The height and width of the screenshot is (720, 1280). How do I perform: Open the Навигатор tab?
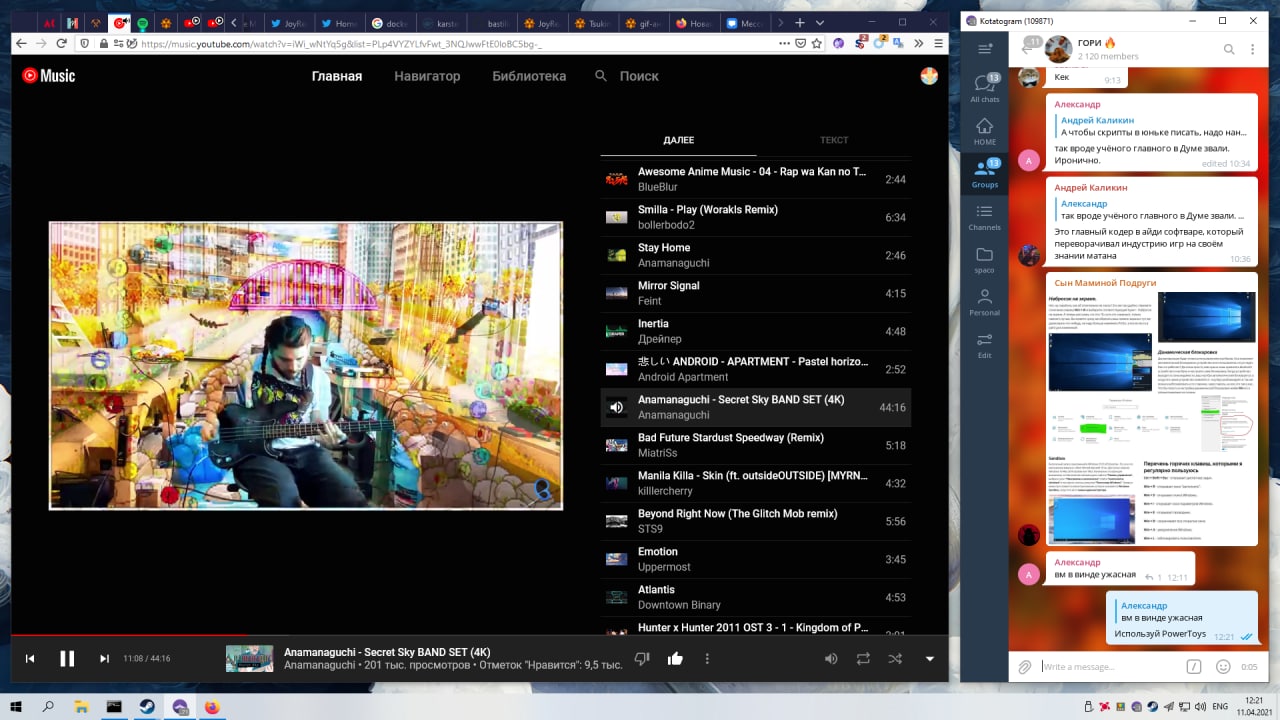coord(427,76)
